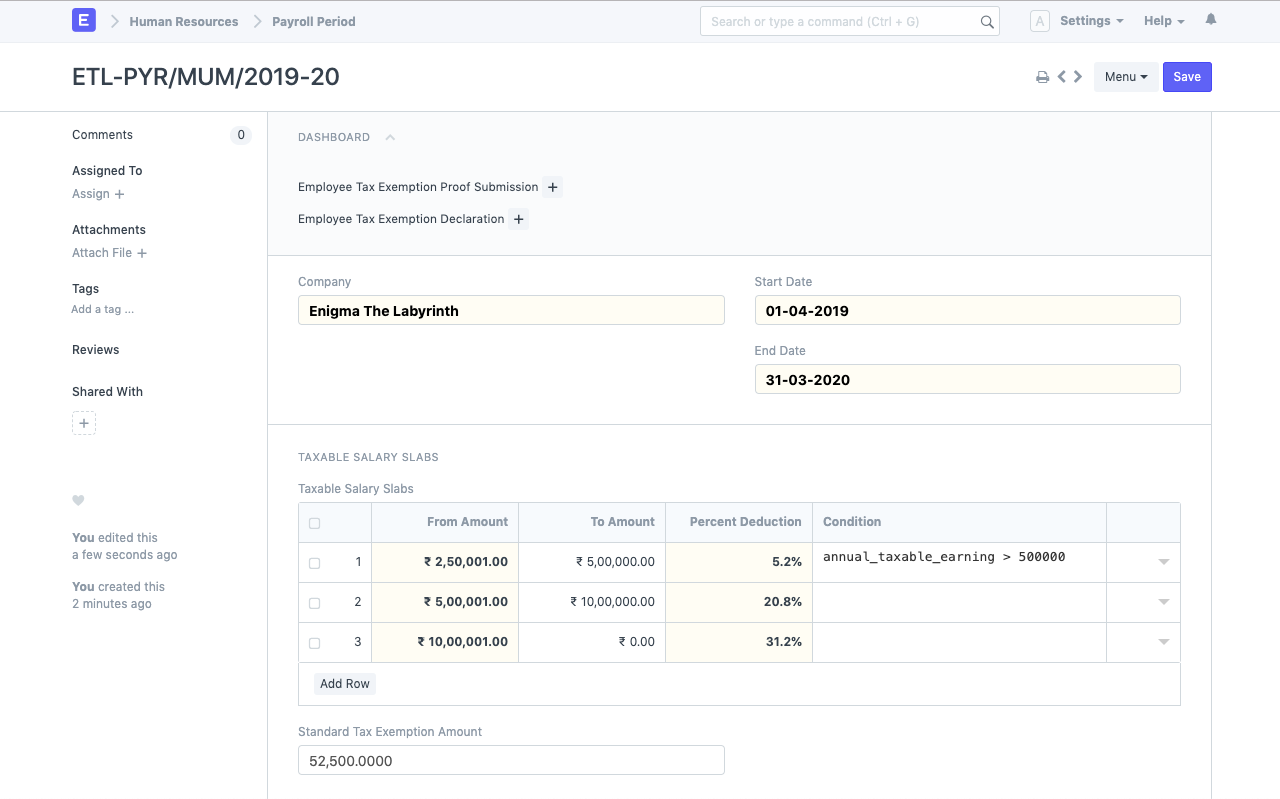Open the search magnifier icon
1280x799 pixels.
(x=986, y=21)
